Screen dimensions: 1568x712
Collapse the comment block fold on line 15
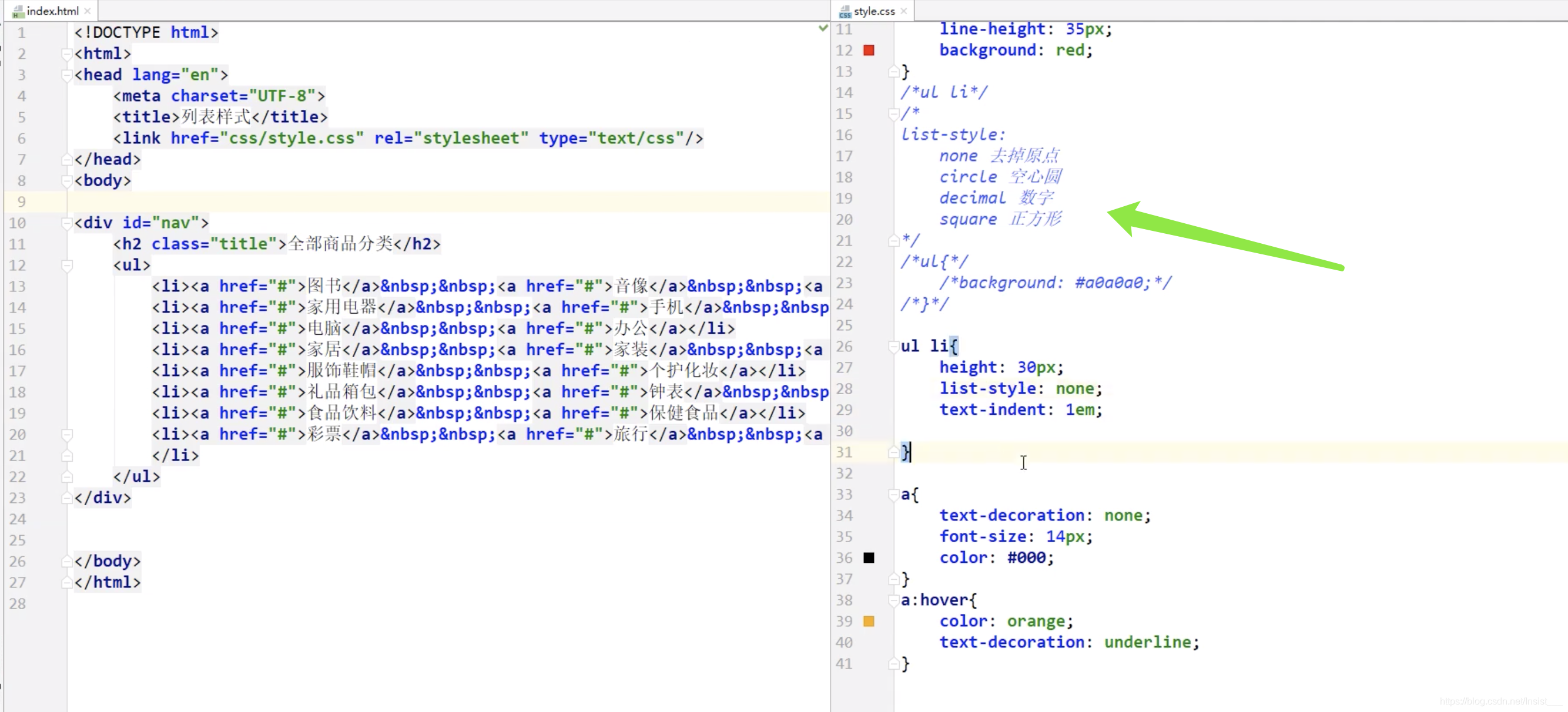tap(893, 114)
